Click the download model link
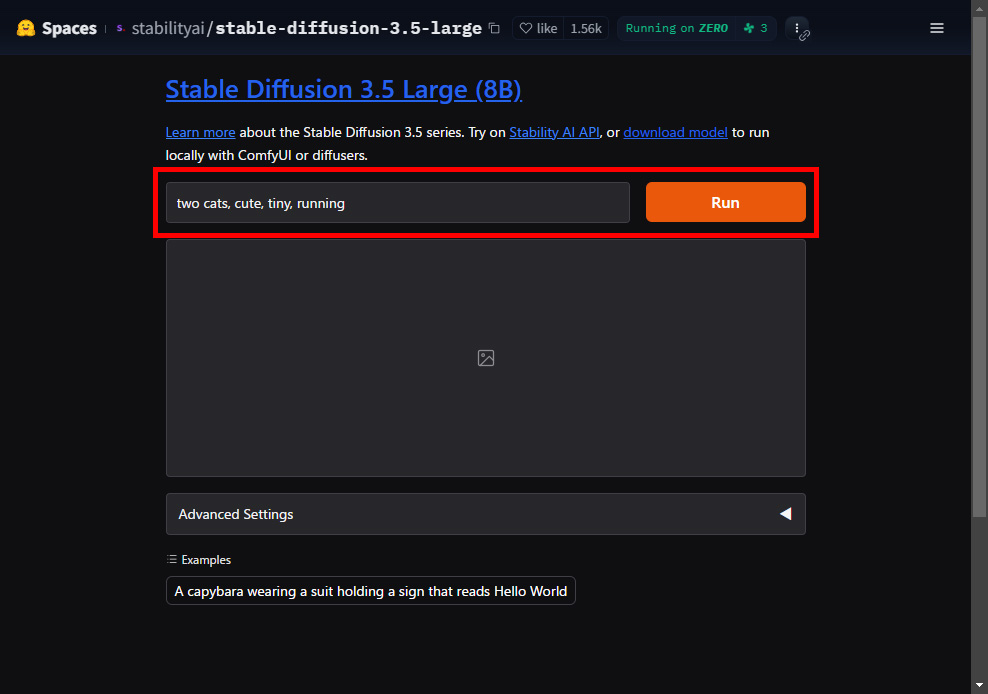This screenshot has height=694, width=988. click(x=675, y=132)
